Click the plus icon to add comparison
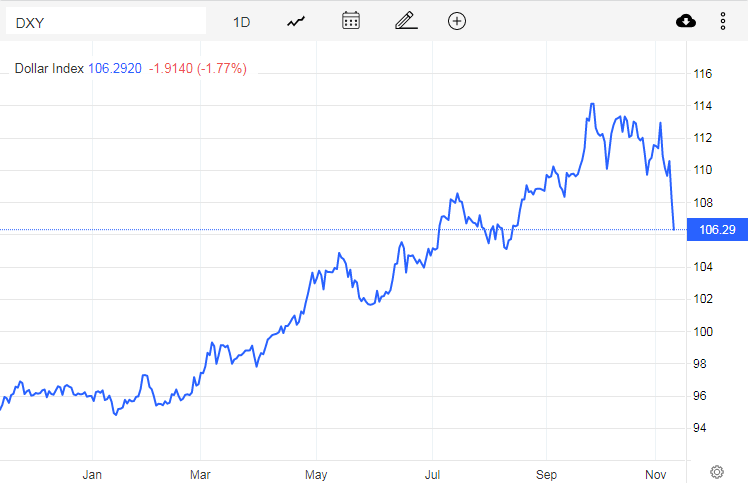The image size is (748, 489). coord(457,21)
